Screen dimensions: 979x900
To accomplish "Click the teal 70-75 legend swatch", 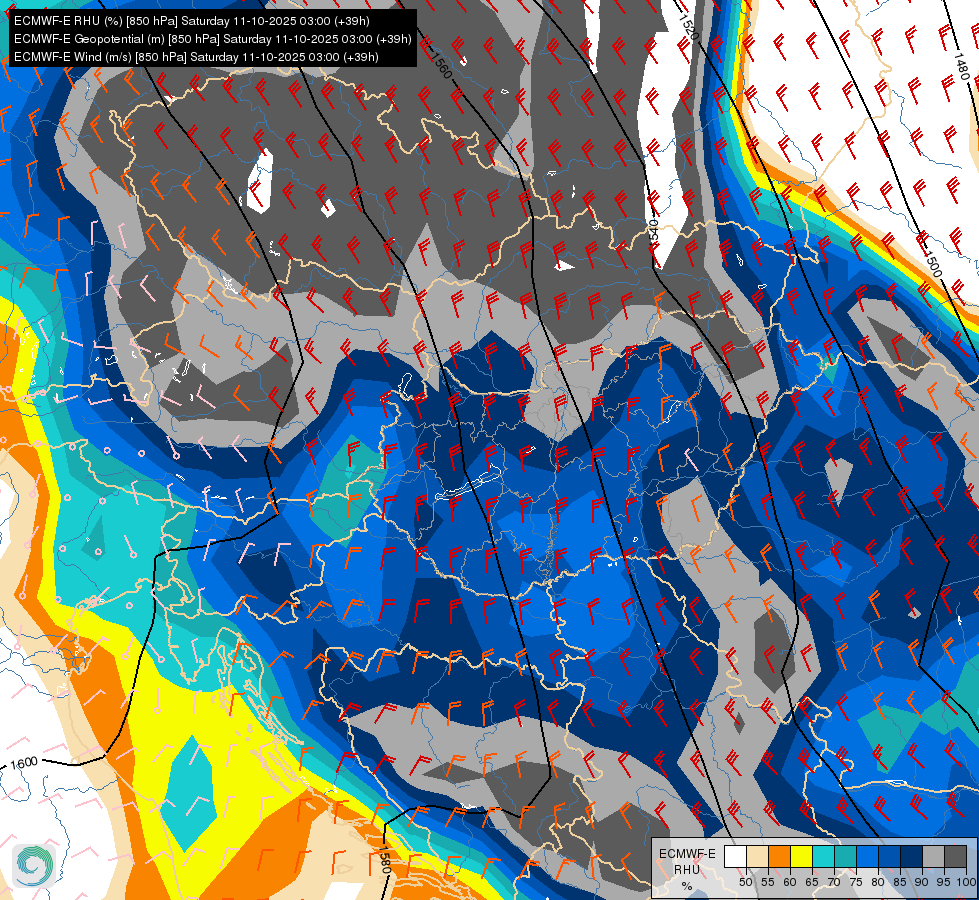I will tap(845, 856).
